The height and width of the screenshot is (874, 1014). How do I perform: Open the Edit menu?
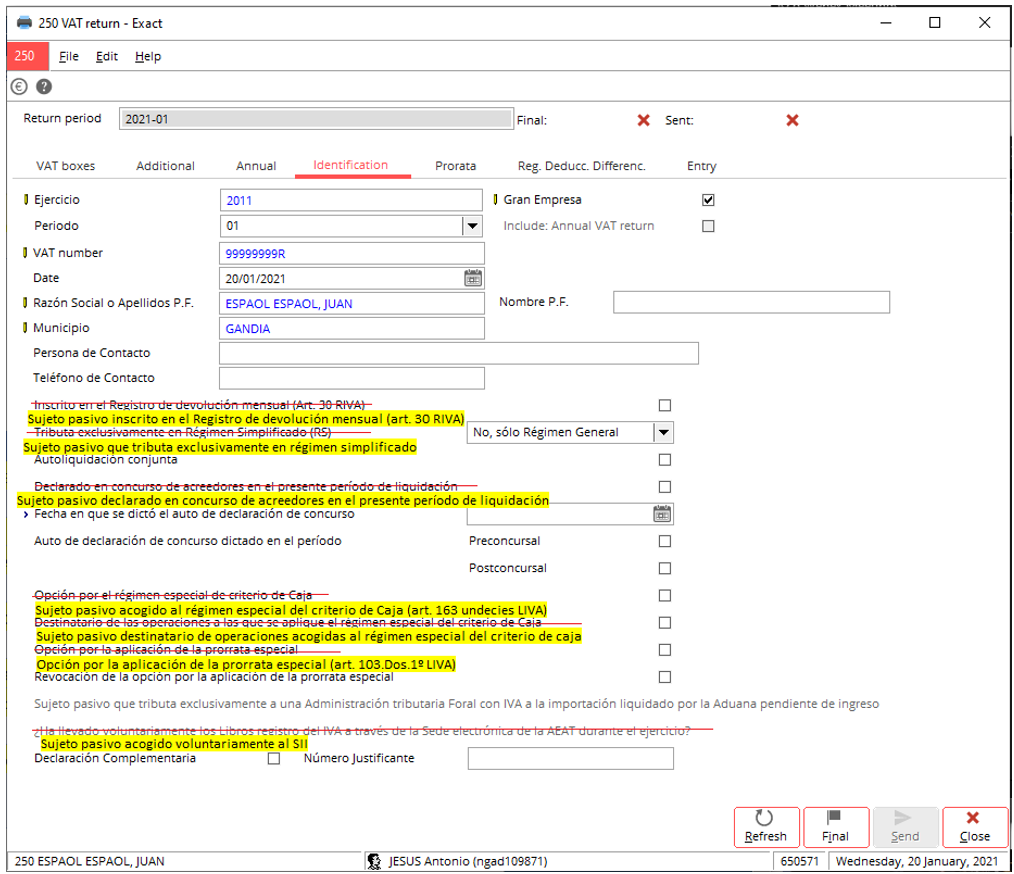(107, 56)
